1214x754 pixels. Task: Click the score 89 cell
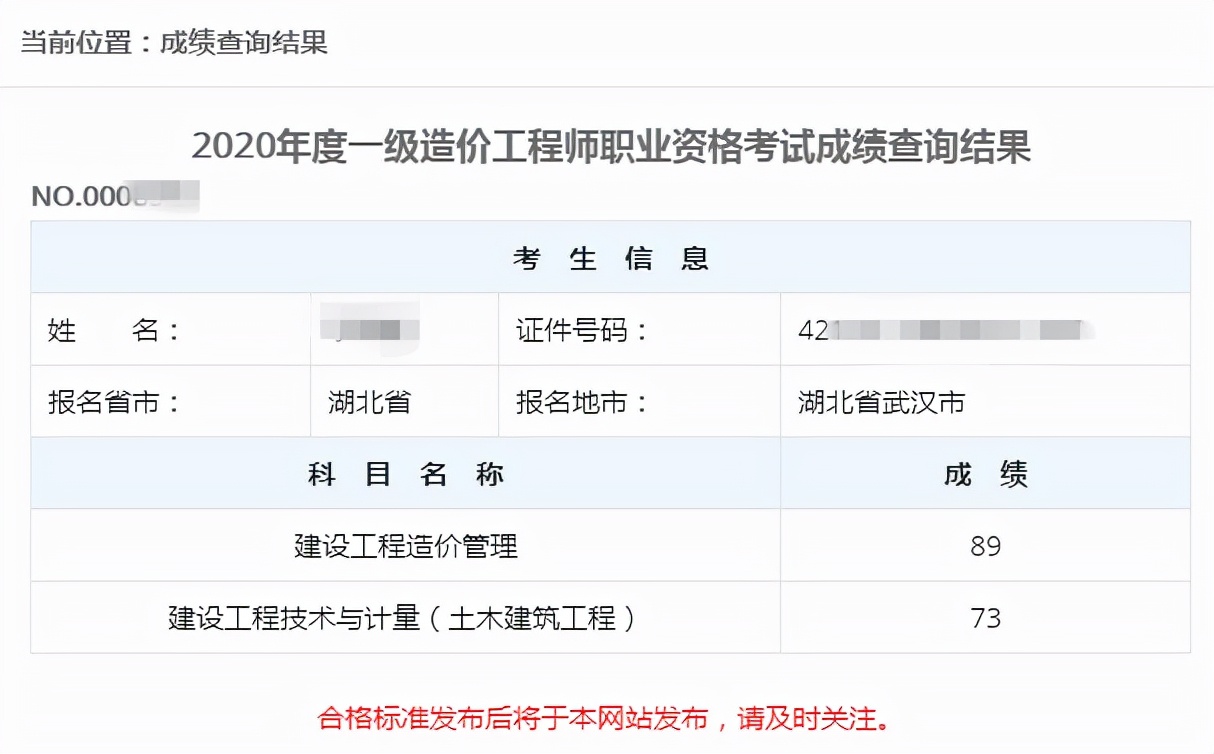point(985,546)
